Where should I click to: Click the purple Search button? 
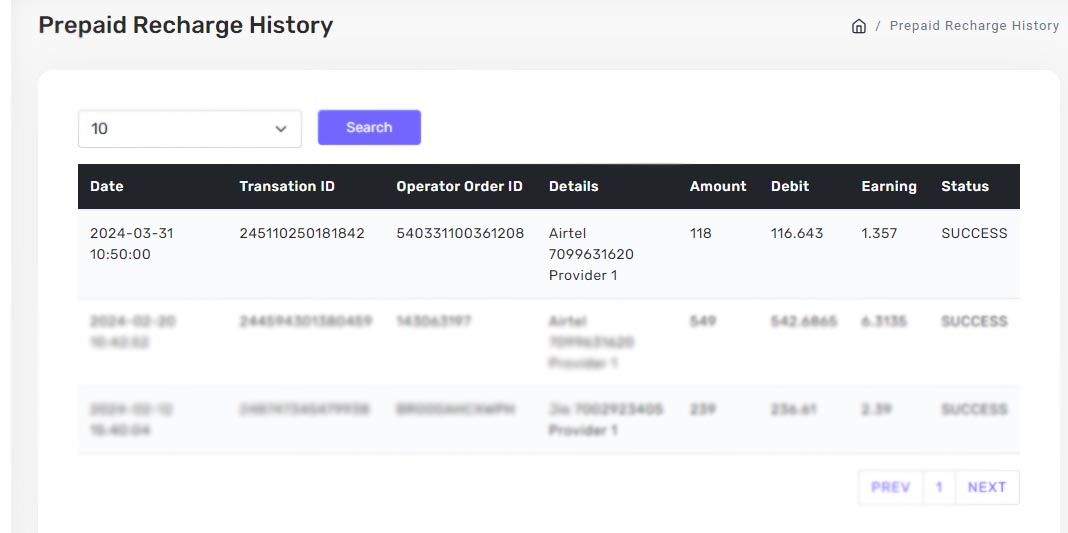(x=369, y=127)
